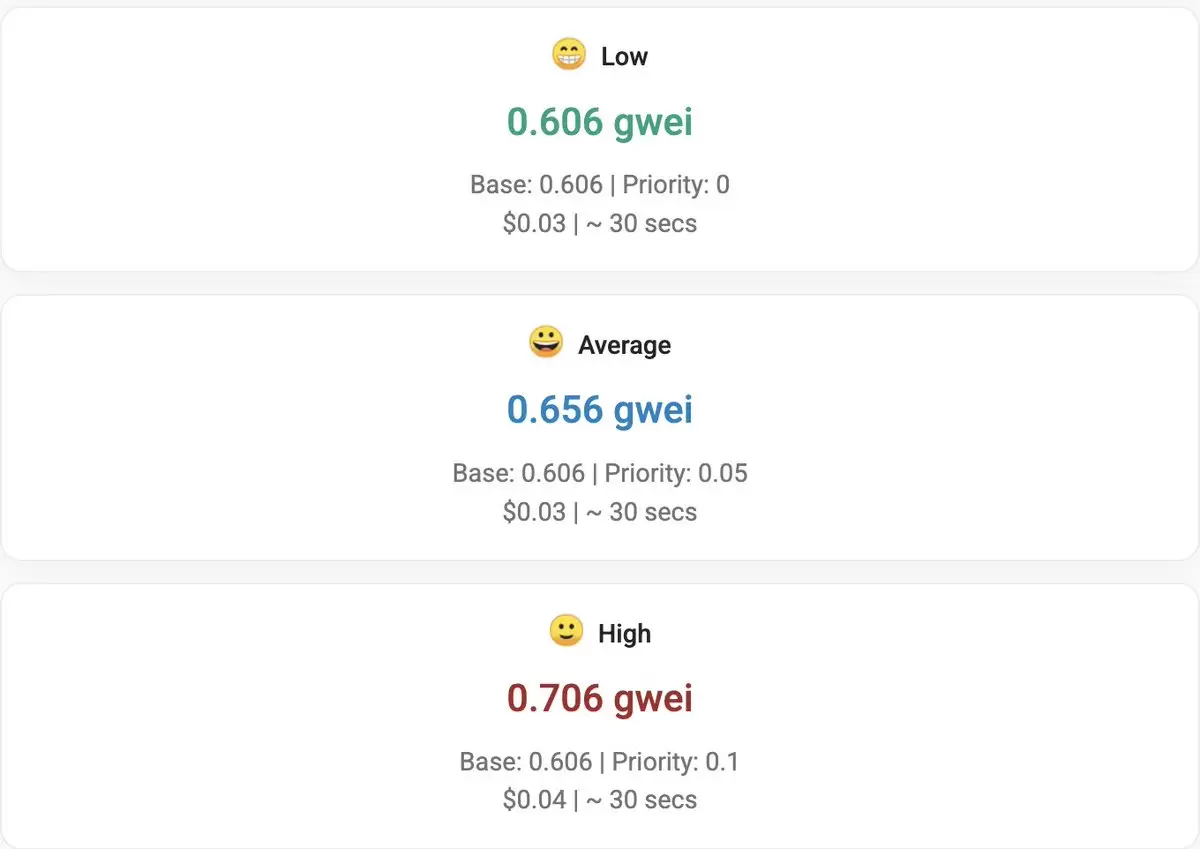Select the High gas price label
The width and height of the screenshot is (1200, 849).
click(x=624, y=634)
